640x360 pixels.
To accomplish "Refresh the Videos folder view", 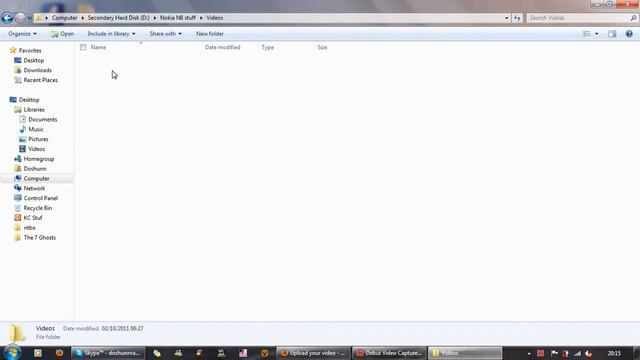I will [x=517, y=18].
